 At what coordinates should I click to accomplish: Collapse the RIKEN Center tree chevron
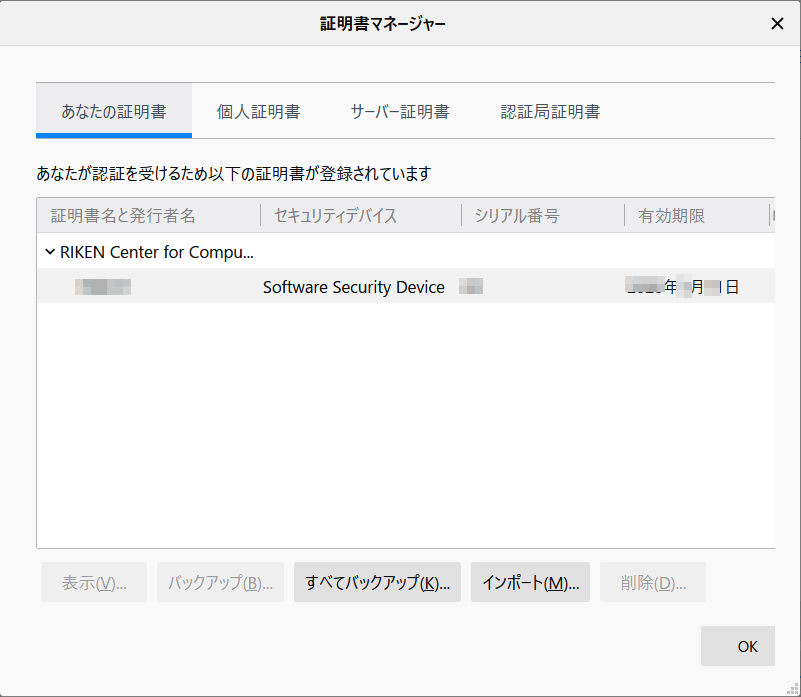point(50,252)
